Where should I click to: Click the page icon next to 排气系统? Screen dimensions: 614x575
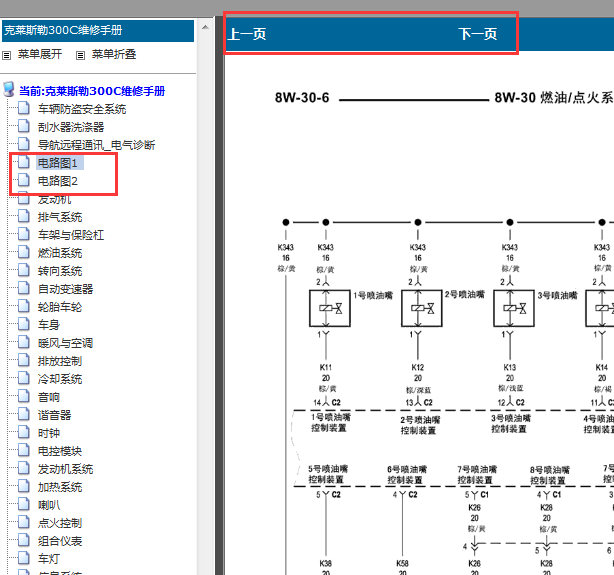click(x=24, y=216)
